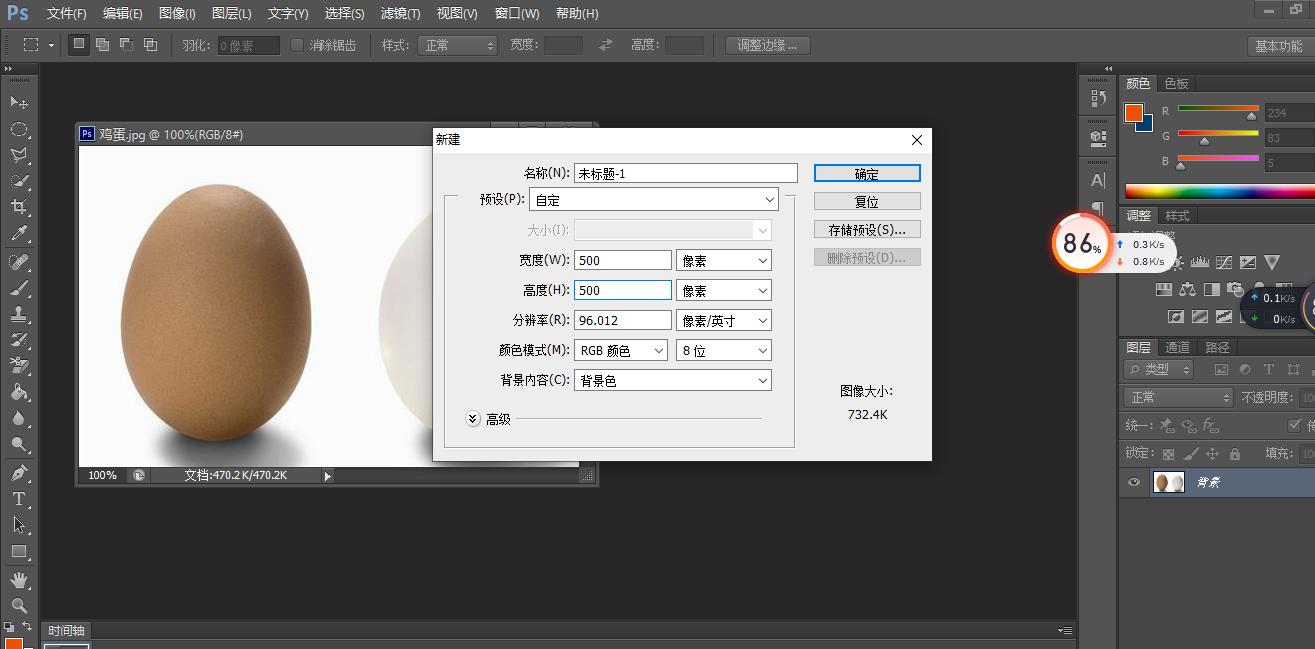Switch to the 通道 tab
Screen dimensions: 1315x649
[1177, 347]
